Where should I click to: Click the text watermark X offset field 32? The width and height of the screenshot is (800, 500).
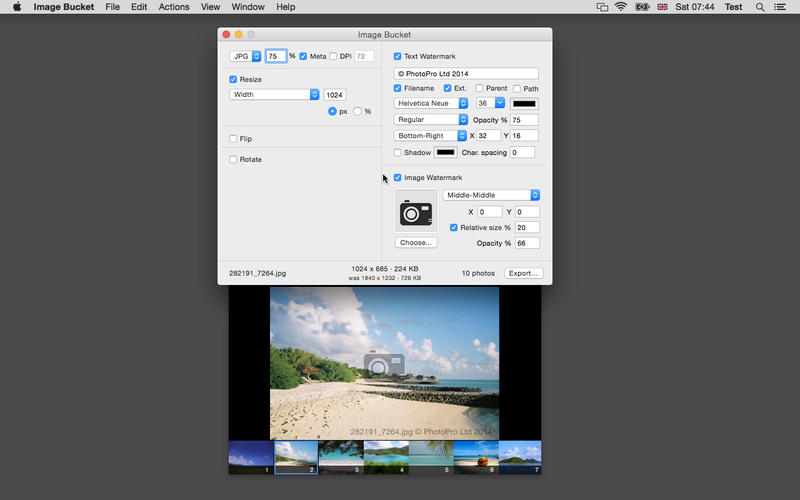click(488, 136)
